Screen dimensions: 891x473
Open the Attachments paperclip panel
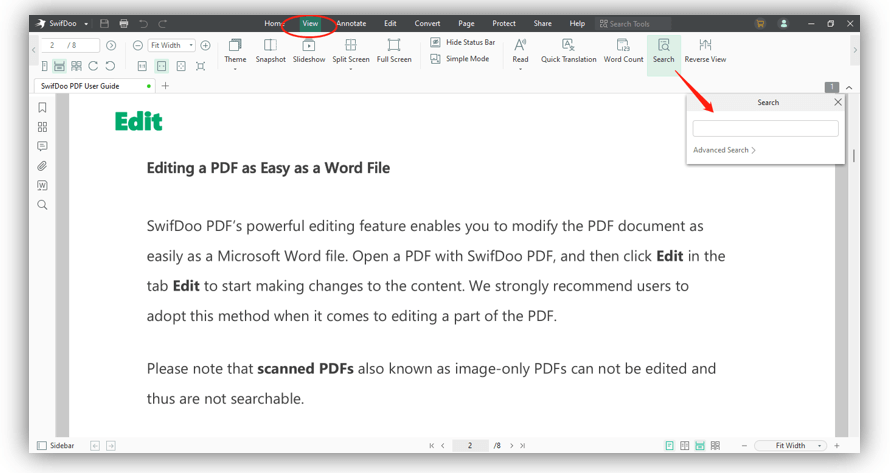click(x=42, y=166)
